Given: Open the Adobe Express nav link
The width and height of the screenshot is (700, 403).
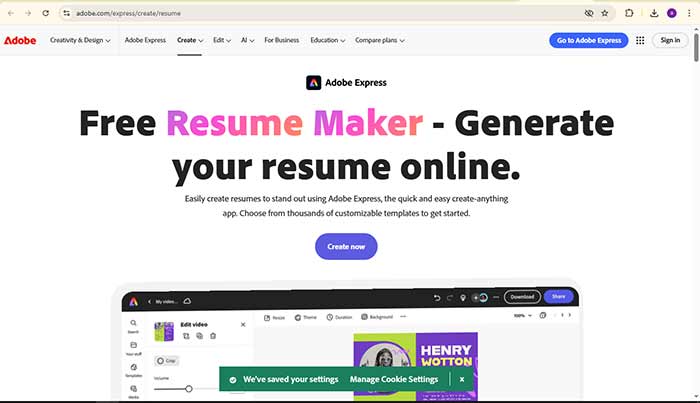Looking at the screenshot, I should click(145, 40).
